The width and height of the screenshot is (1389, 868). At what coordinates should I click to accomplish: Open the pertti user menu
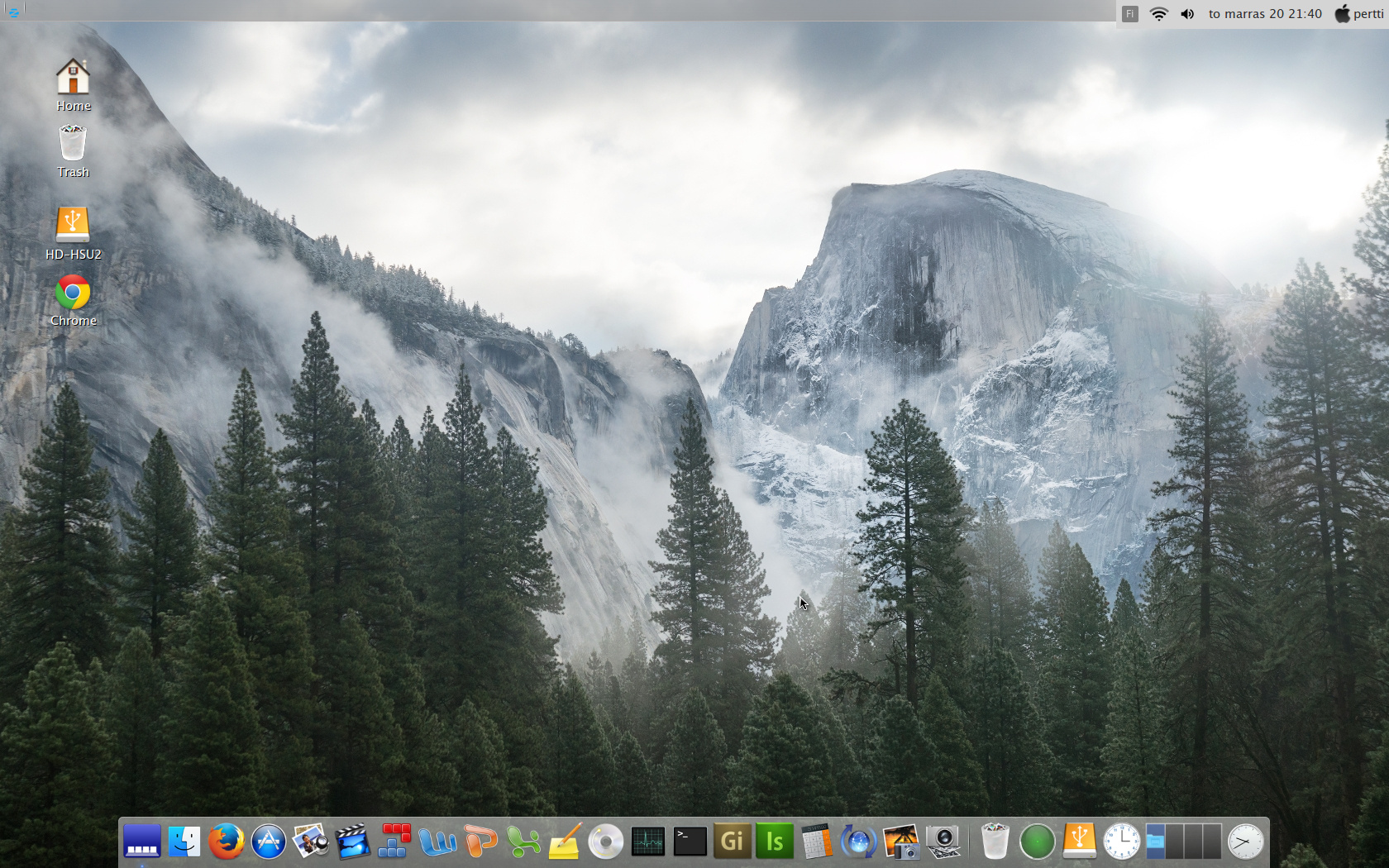(1358, 14)
